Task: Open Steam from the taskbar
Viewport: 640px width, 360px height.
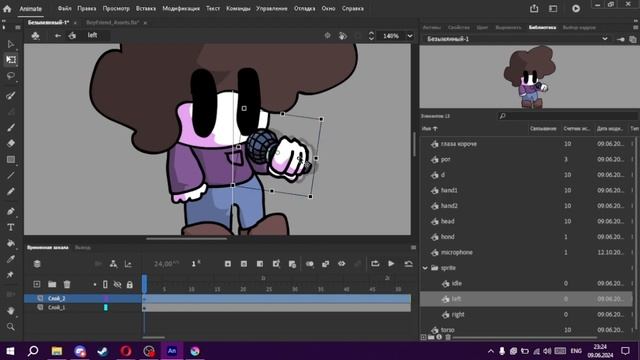Action: pos(102,351)
